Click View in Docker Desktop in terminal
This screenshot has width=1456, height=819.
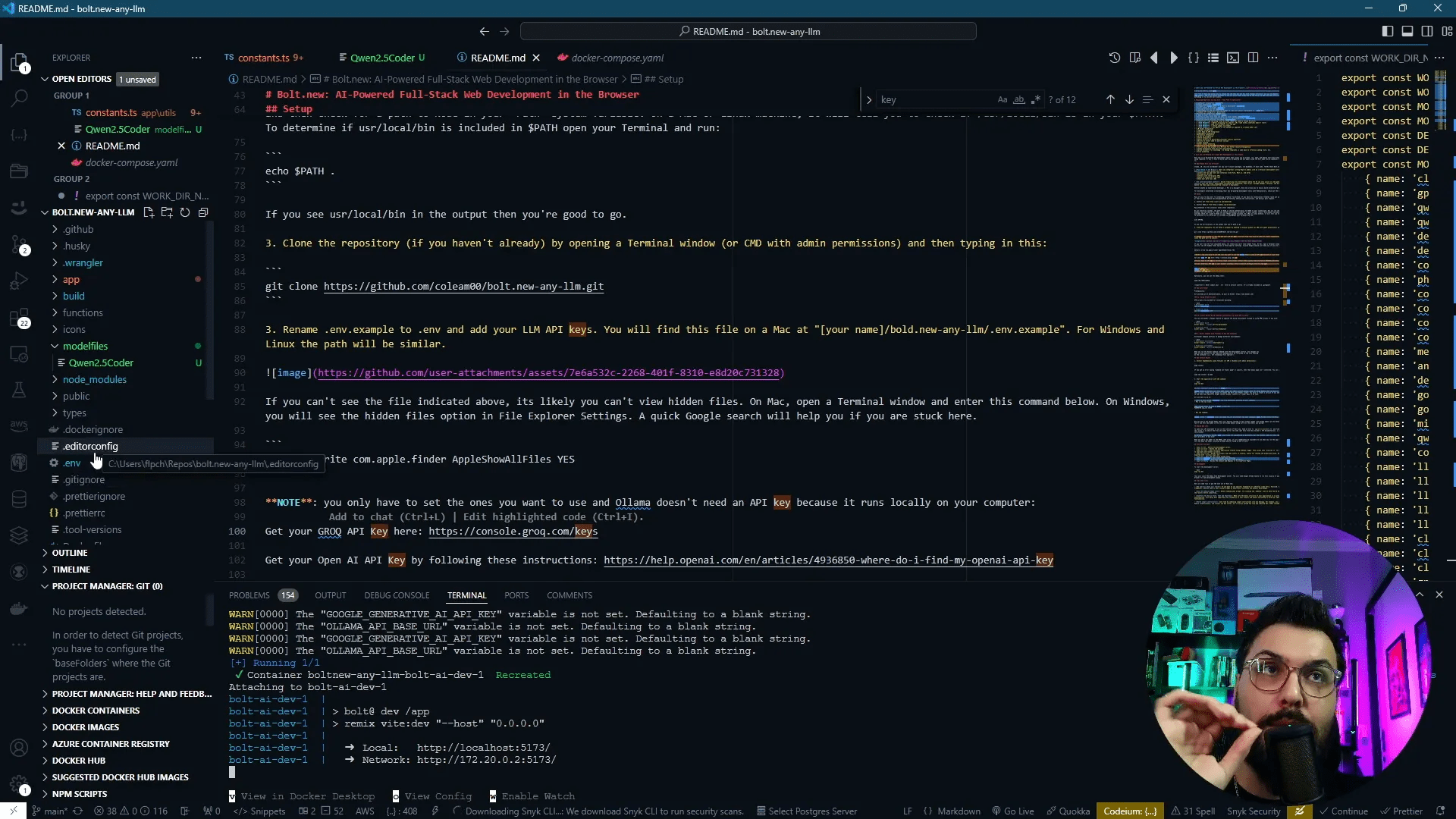pyautogui.click(x=302, y=796)
